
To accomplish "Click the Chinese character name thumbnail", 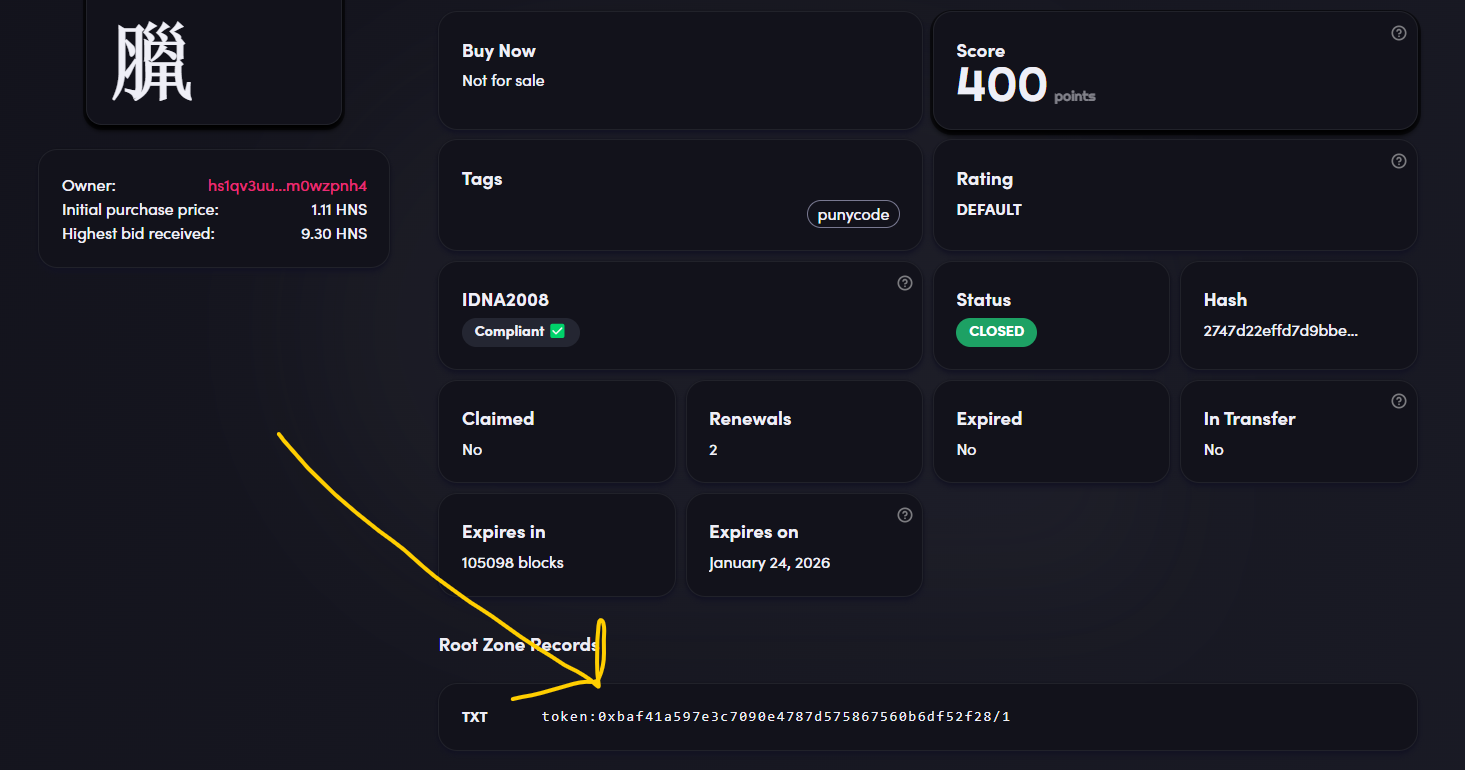I will tap(153, 62).
